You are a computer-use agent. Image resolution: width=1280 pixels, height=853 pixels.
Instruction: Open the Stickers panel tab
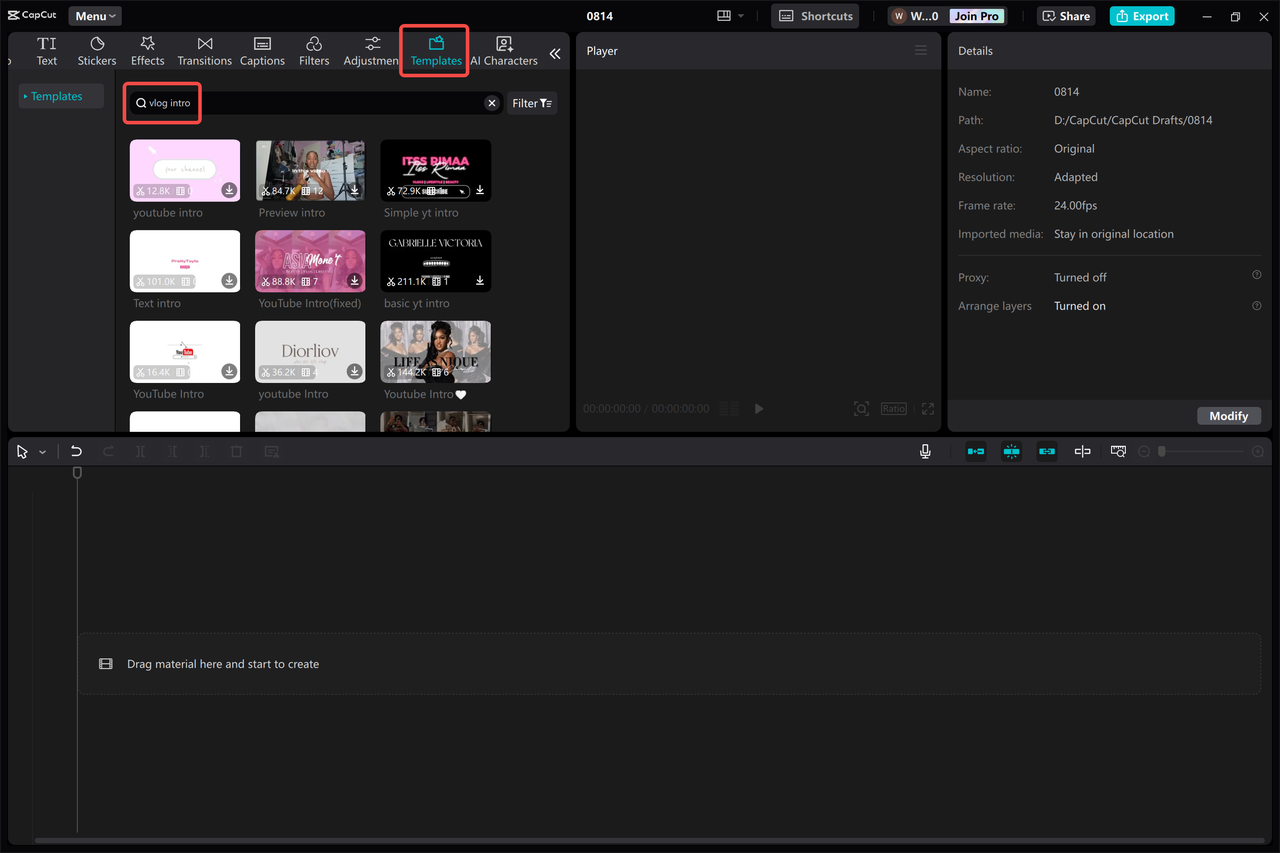point(97,51)
